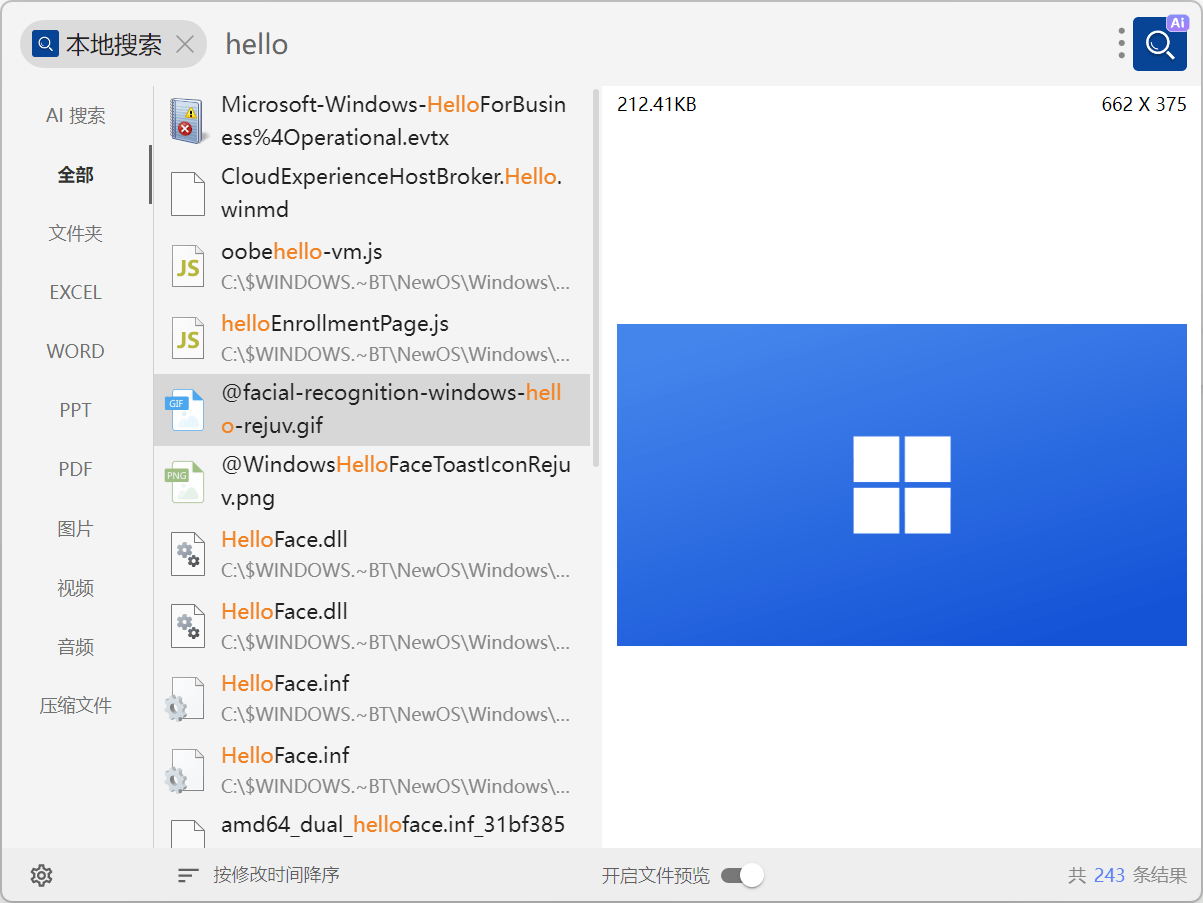Select the helloEnrollmentPage.js result
Viewport: 1203px width, 903px height.
click(372, 338)
